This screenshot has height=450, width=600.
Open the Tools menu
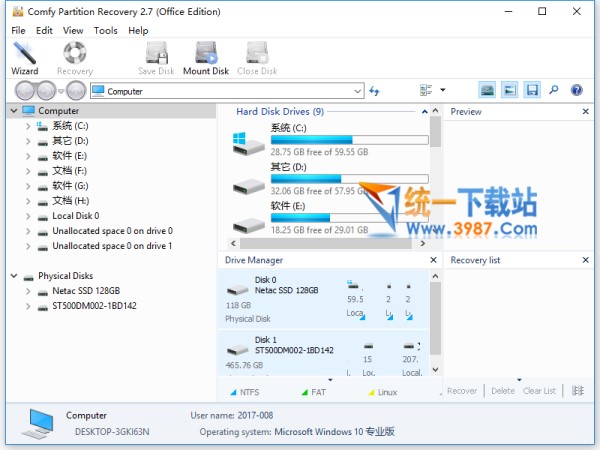pyautogui.click(x=106, y=31)
